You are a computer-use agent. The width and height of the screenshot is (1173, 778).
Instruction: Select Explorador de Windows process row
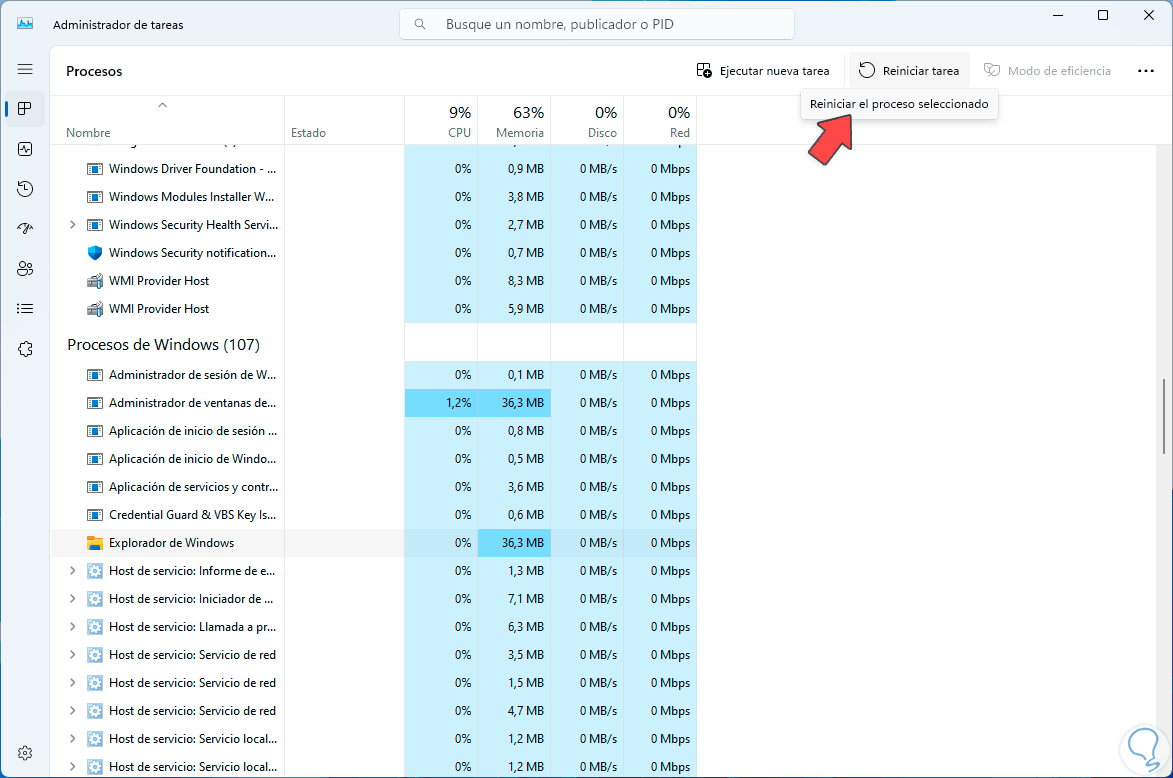(x=373, y=543)
